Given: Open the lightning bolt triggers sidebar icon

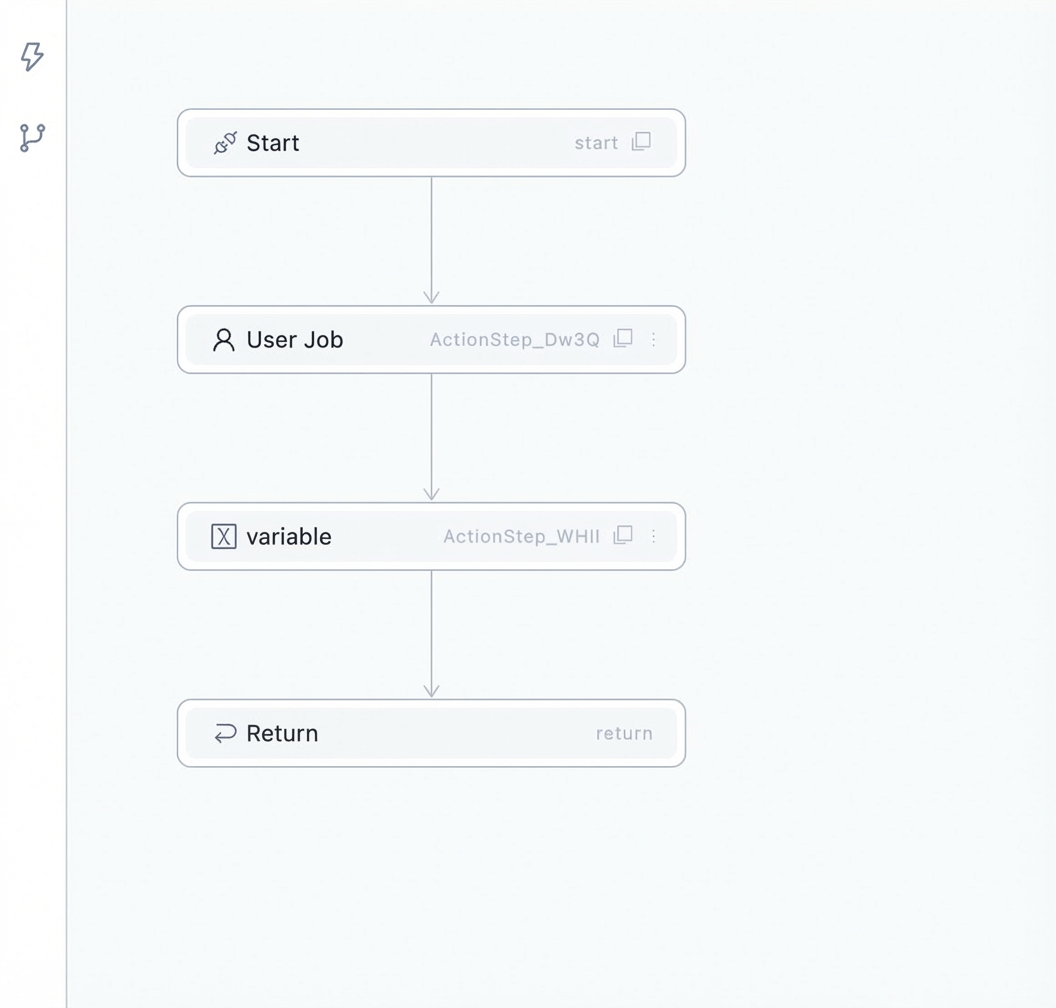Looking at the screenshot, I should click(x=32, y=57).
